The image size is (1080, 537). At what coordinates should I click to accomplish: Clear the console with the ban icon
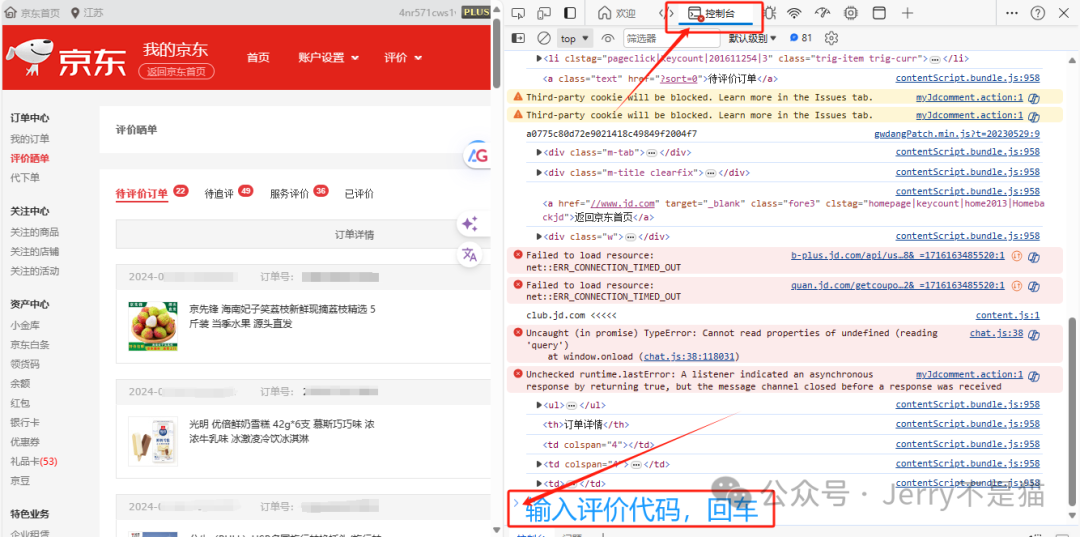[543, 38]
